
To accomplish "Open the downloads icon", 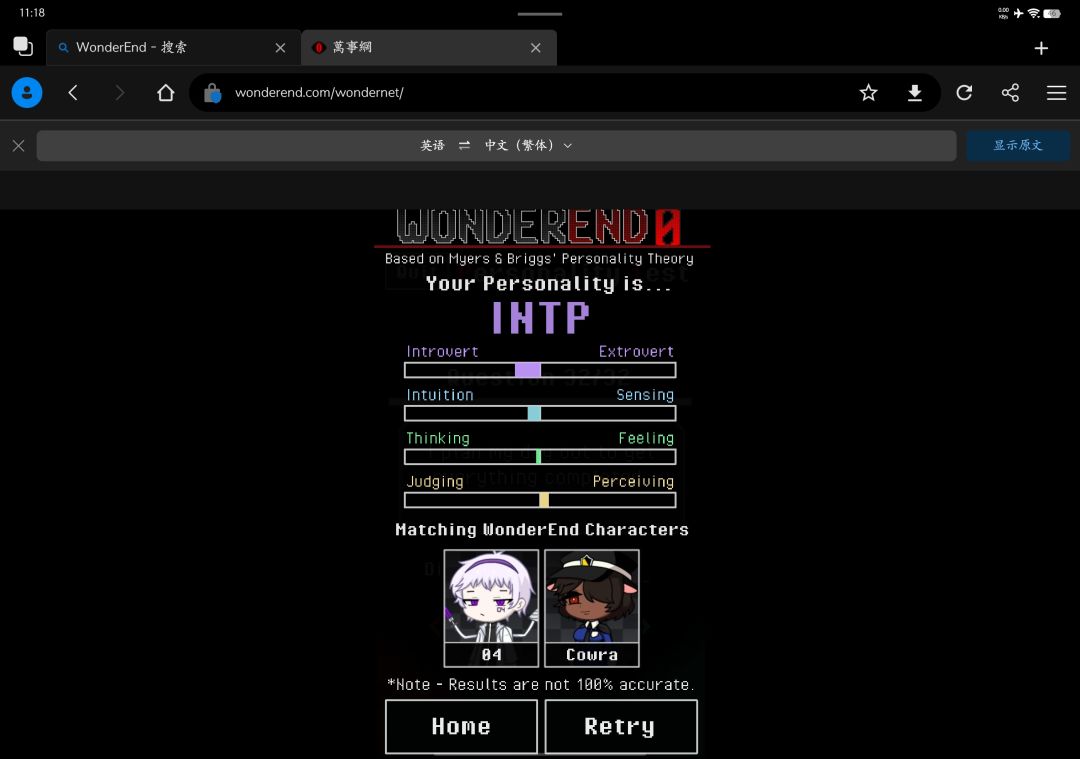I will pyautogui.click(x=915, y=92).
